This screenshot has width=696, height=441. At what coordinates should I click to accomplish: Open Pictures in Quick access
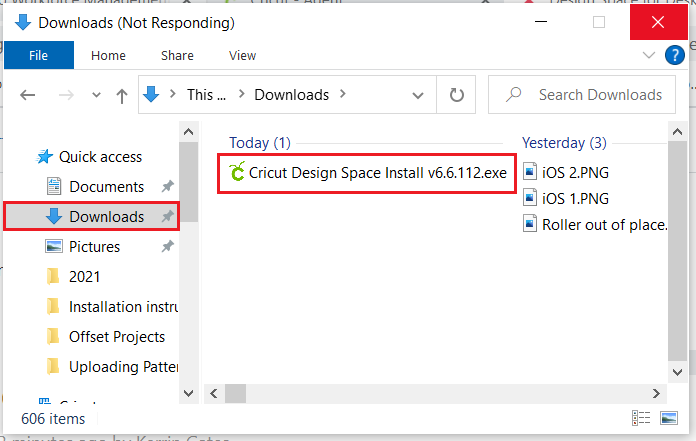94,247
